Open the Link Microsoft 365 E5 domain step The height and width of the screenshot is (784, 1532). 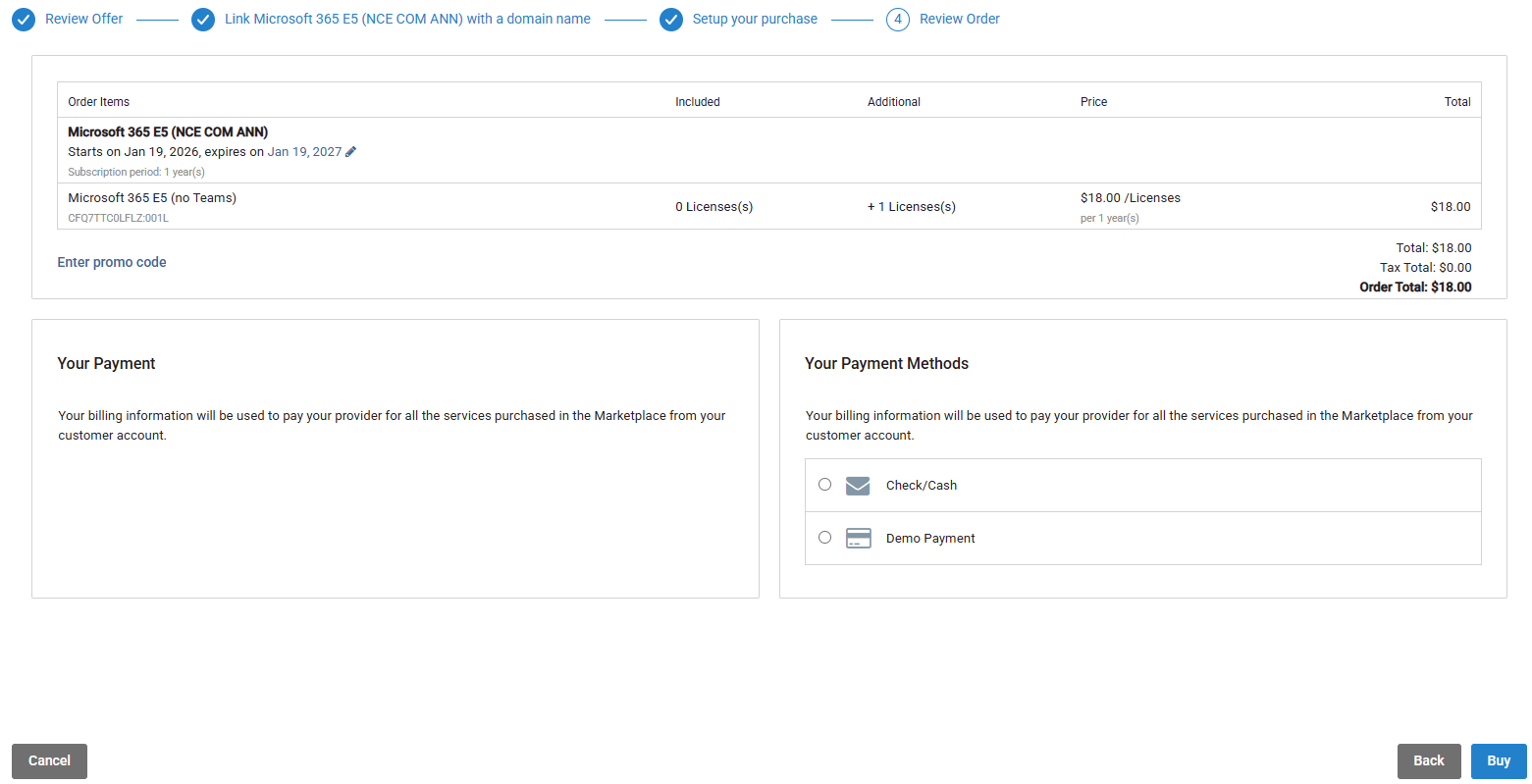click(x=407, y=20)
